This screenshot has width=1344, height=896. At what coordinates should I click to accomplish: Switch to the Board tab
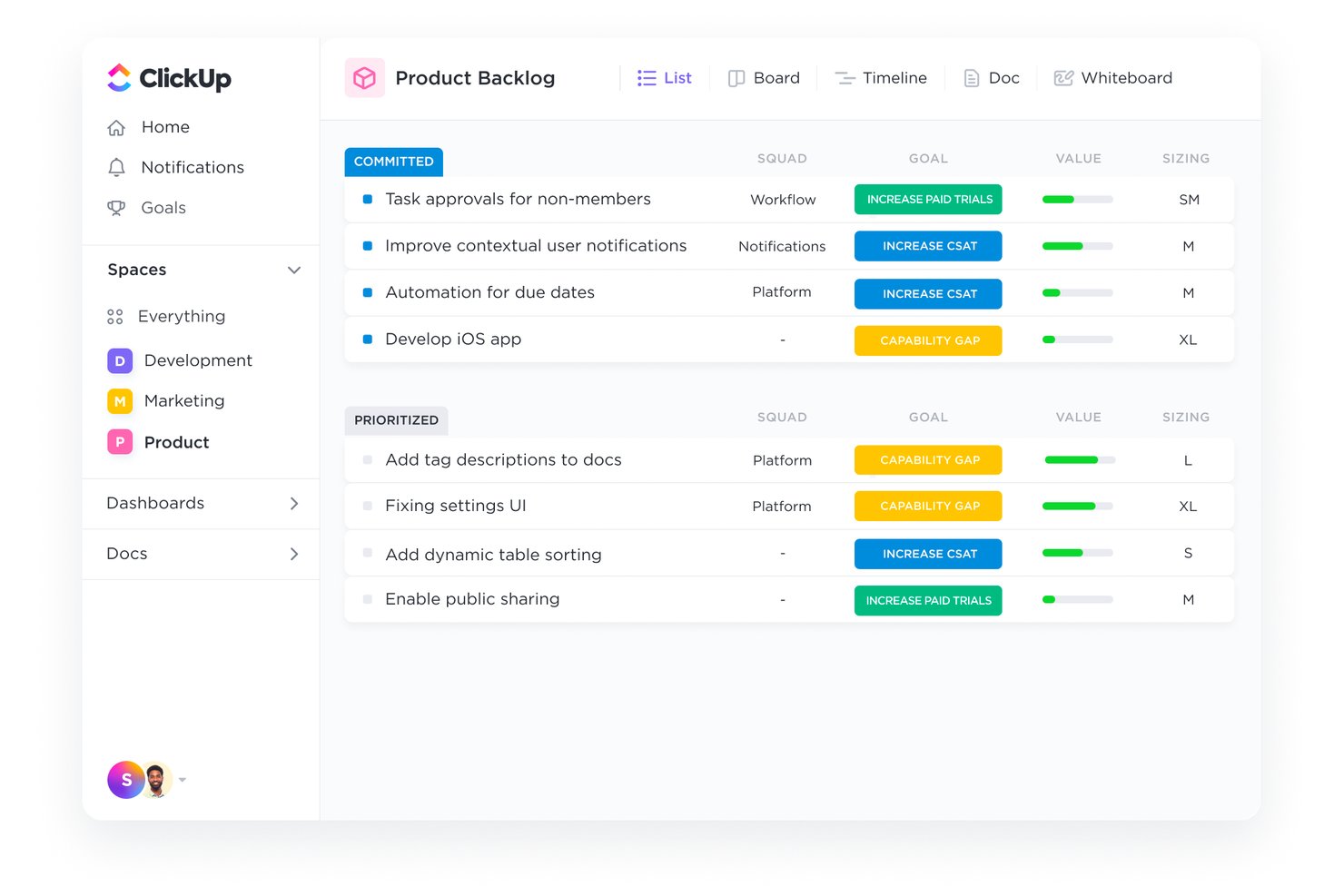click(765, 78)
